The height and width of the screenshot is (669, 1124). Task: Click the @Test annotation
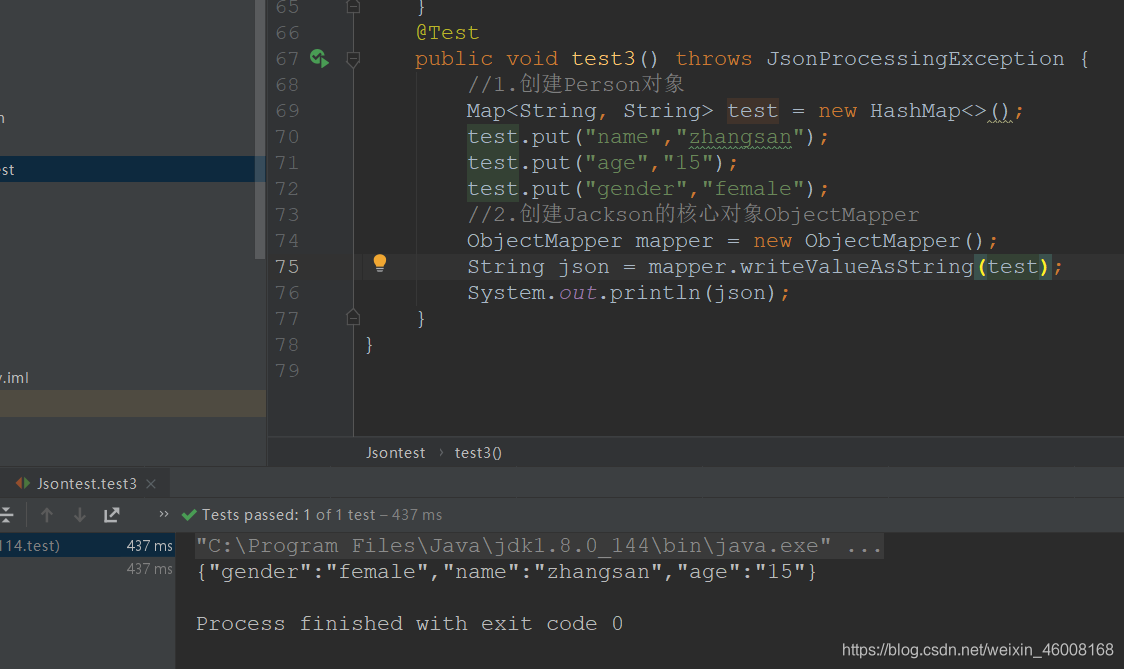(x=447, y=33)
